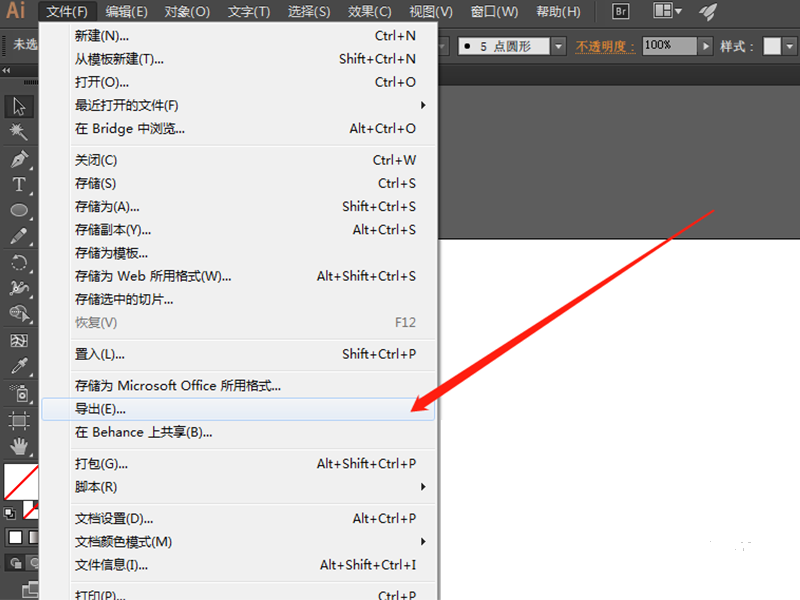The height and width of the screenshot is (600, 800).
Task: Open Adobe Bridge via Br icon
Action: 620,11
